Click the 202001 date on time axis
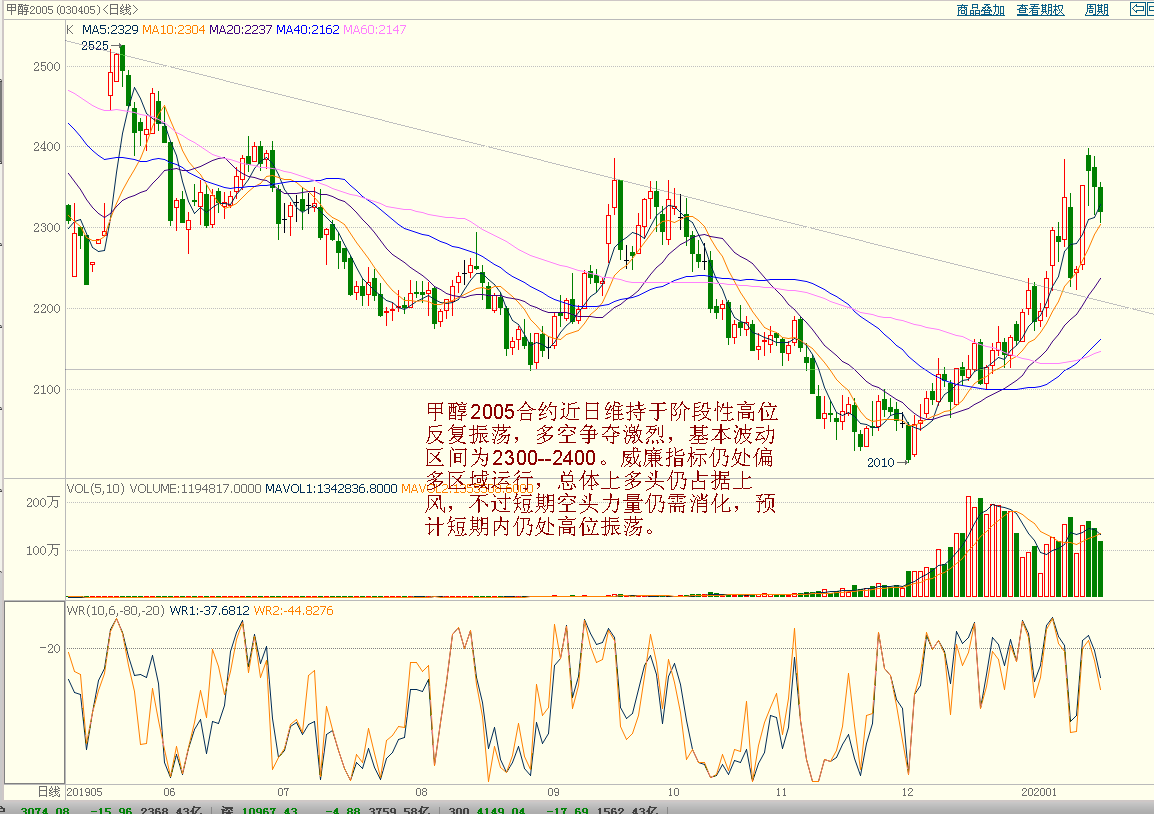 [x=1038, y=791]
